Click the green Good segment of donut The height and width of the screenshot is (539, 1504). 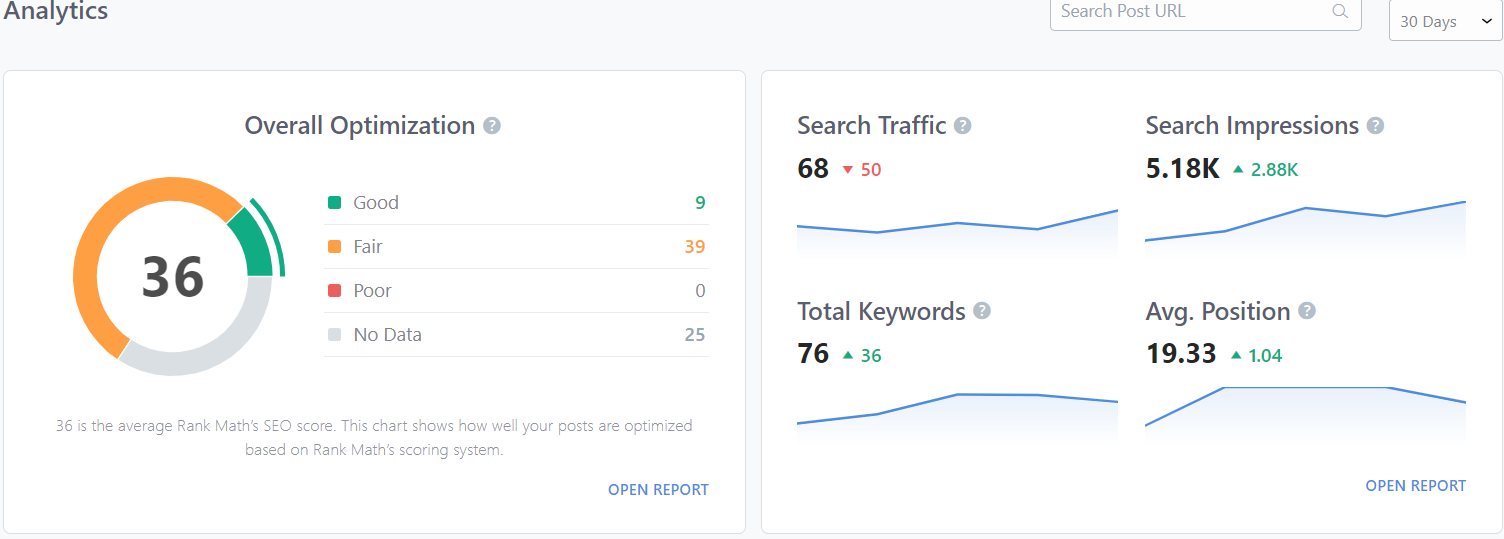click(x=254, y=246)
